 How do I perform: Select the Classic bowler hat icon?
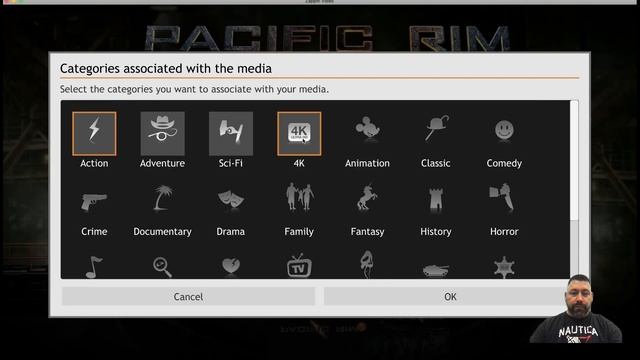click(436, 128)
